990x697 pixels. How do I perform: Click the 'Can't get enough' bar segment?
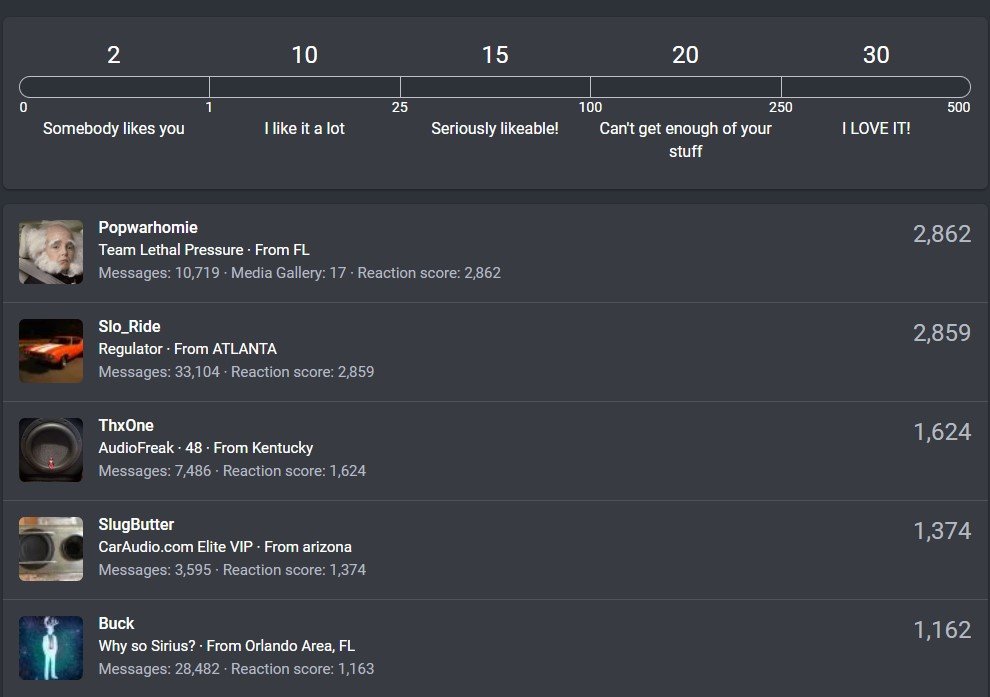tap(686, 87)
